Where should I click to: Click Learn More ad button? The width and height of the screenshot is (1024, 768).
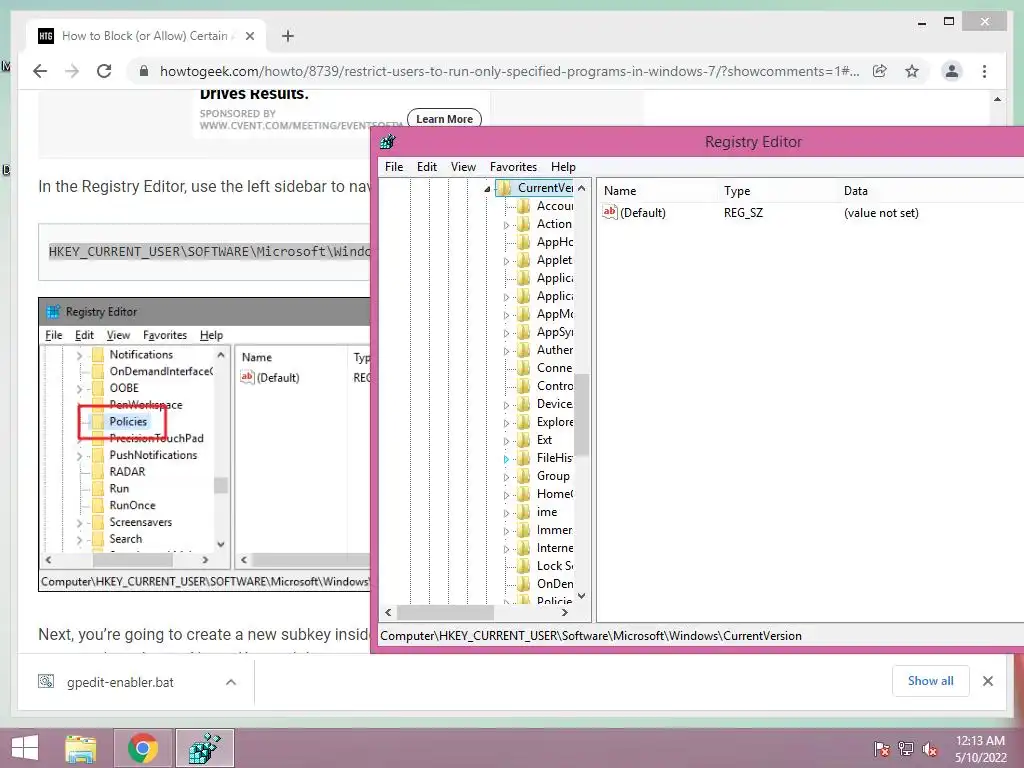[x=444, y=119]
